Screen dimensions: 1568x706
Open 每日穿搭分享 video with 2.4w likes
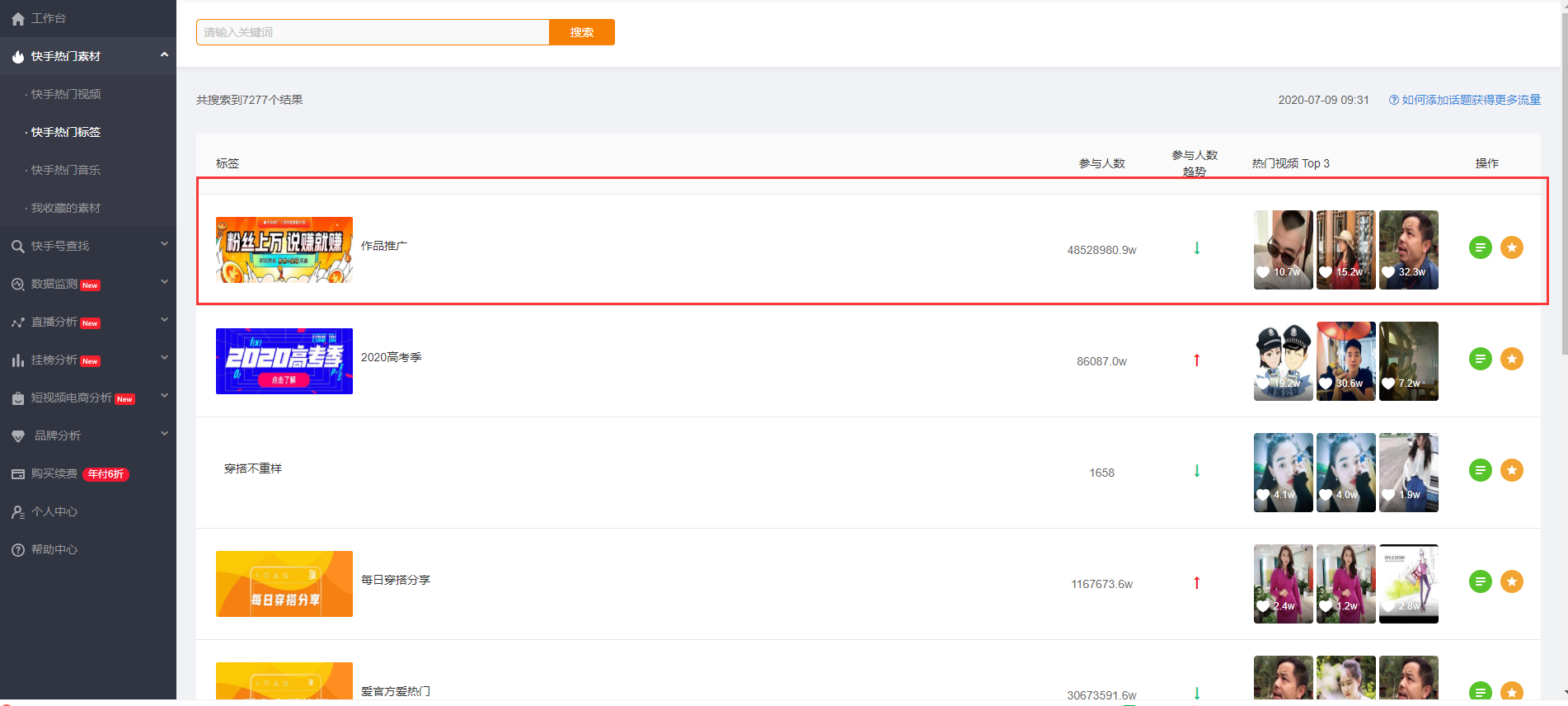[x=1284, y=584]
